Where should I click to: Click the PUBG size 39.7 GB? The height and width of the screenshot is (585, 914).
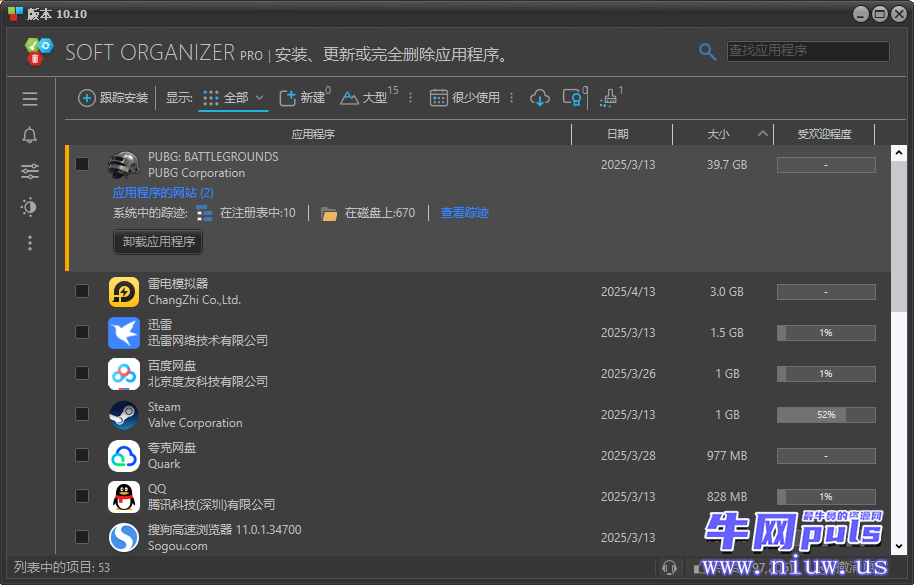pos(727,165)
